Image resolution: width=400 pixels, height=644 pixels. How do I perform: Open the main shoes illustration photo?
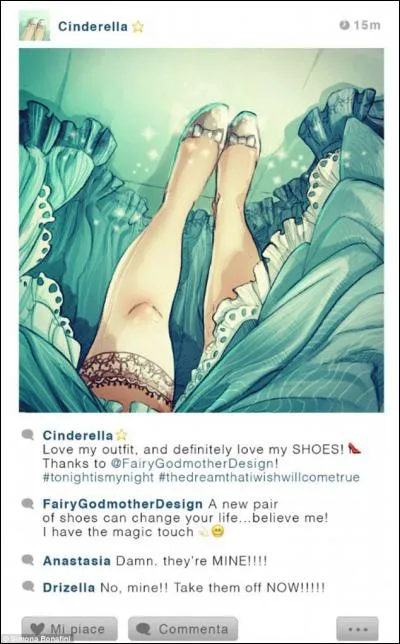pos(201,230)
